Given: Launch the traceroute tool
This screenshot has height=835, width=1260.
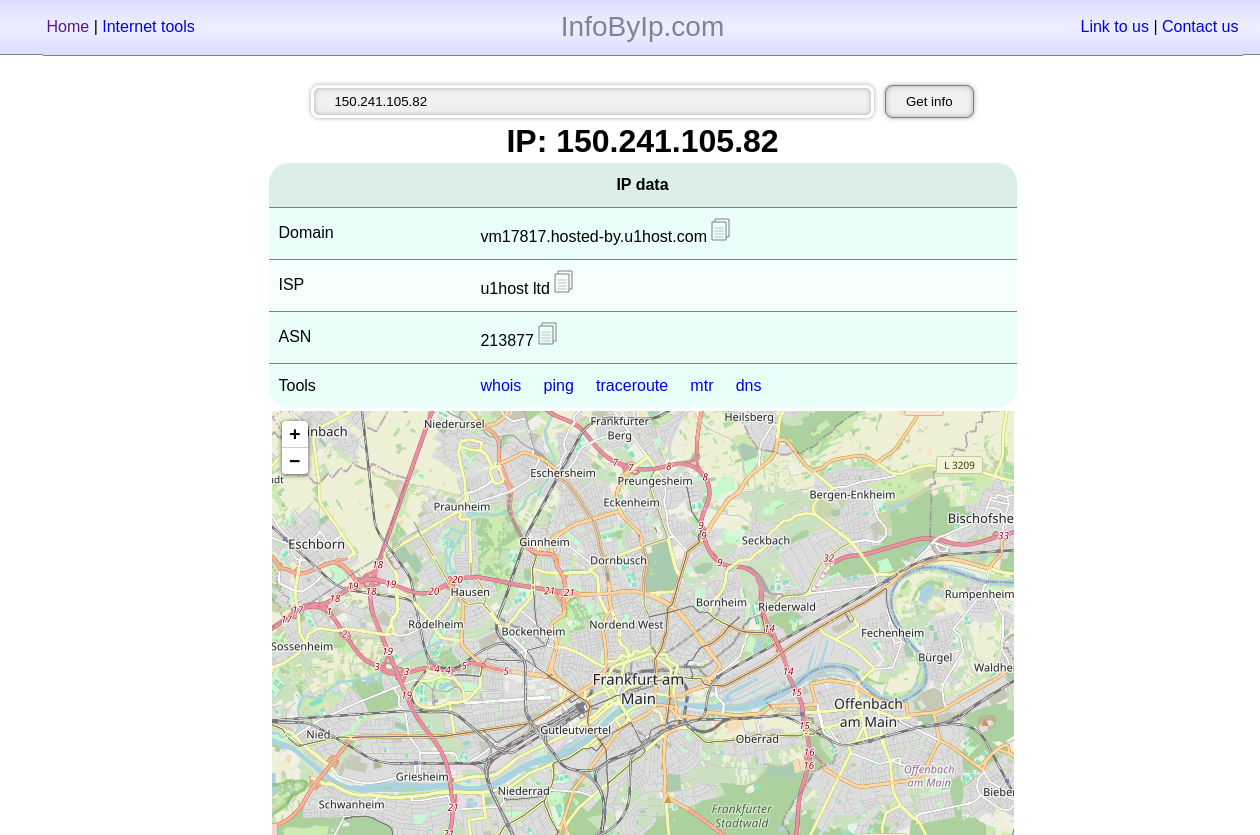Looking at the screenshot, I should pos(632,386).
